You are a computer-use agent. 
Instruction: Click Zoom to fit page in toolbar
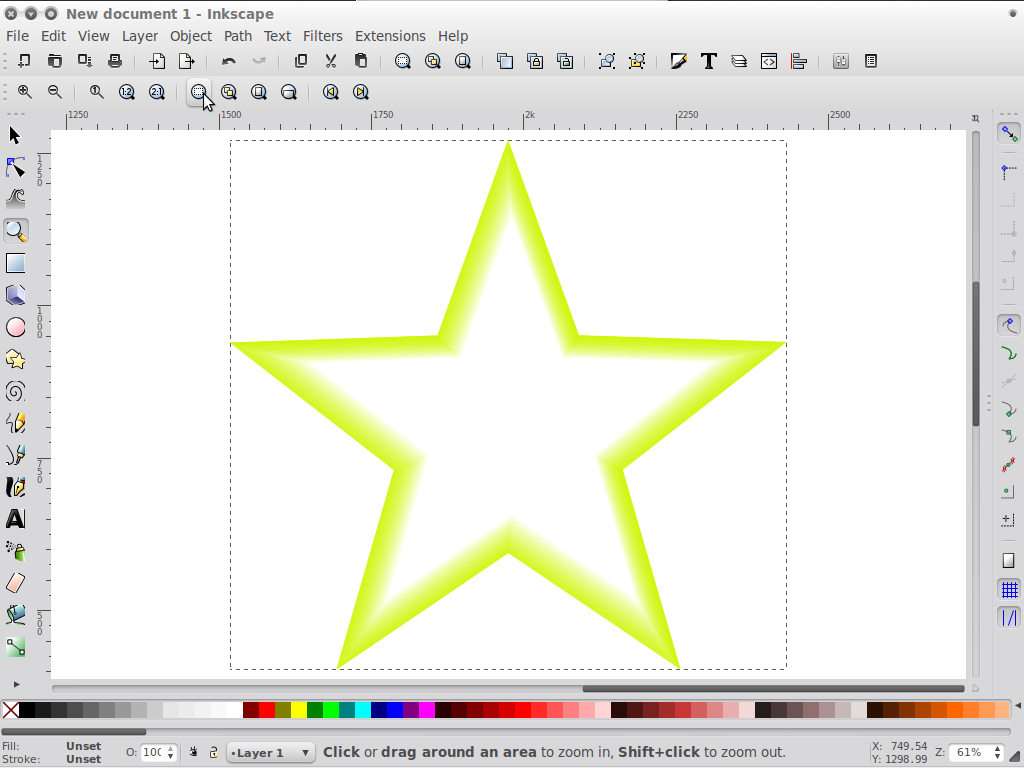[x=259, y=91]
